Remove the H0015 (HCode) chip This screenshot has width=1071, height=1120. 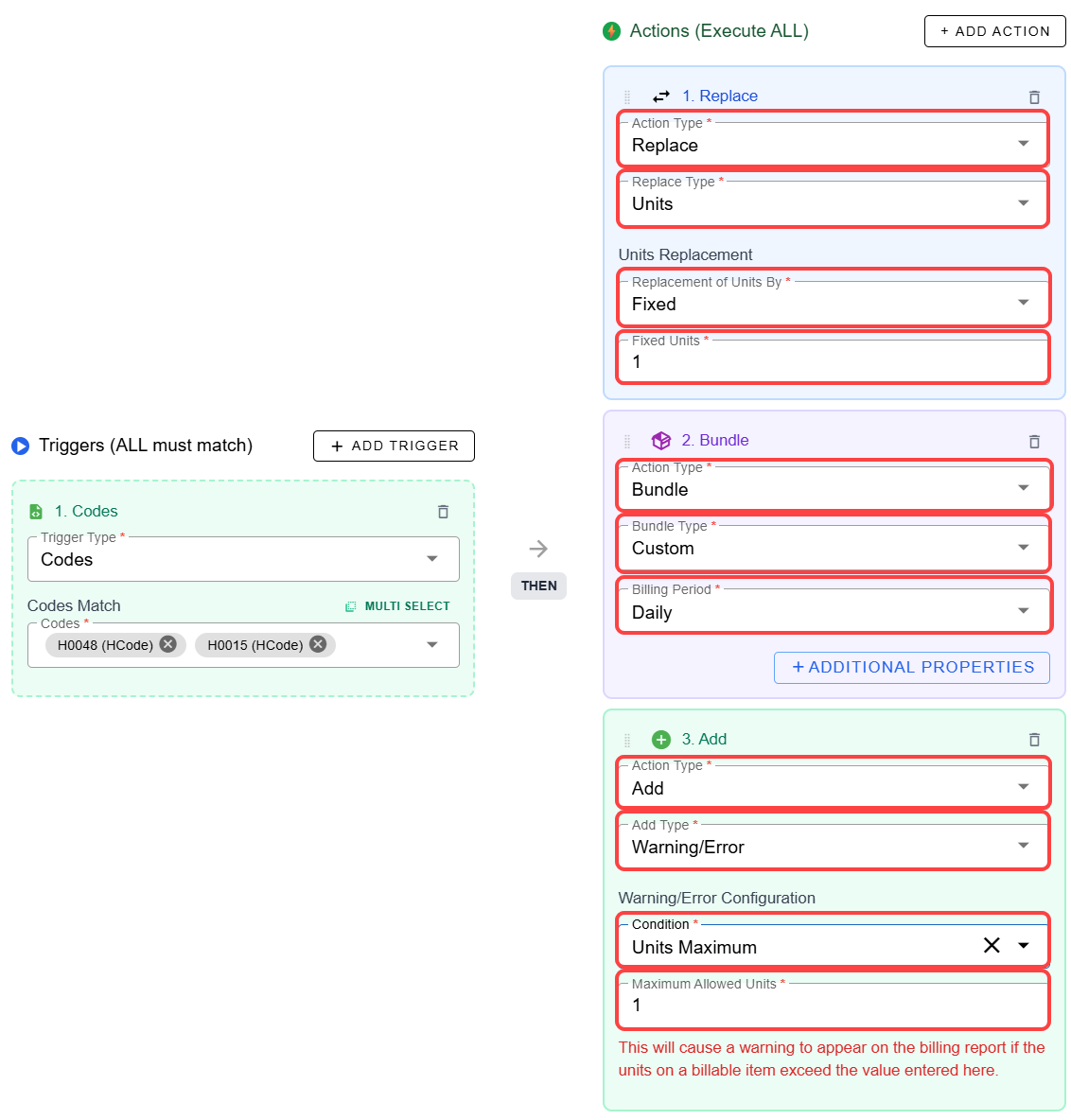318,644
